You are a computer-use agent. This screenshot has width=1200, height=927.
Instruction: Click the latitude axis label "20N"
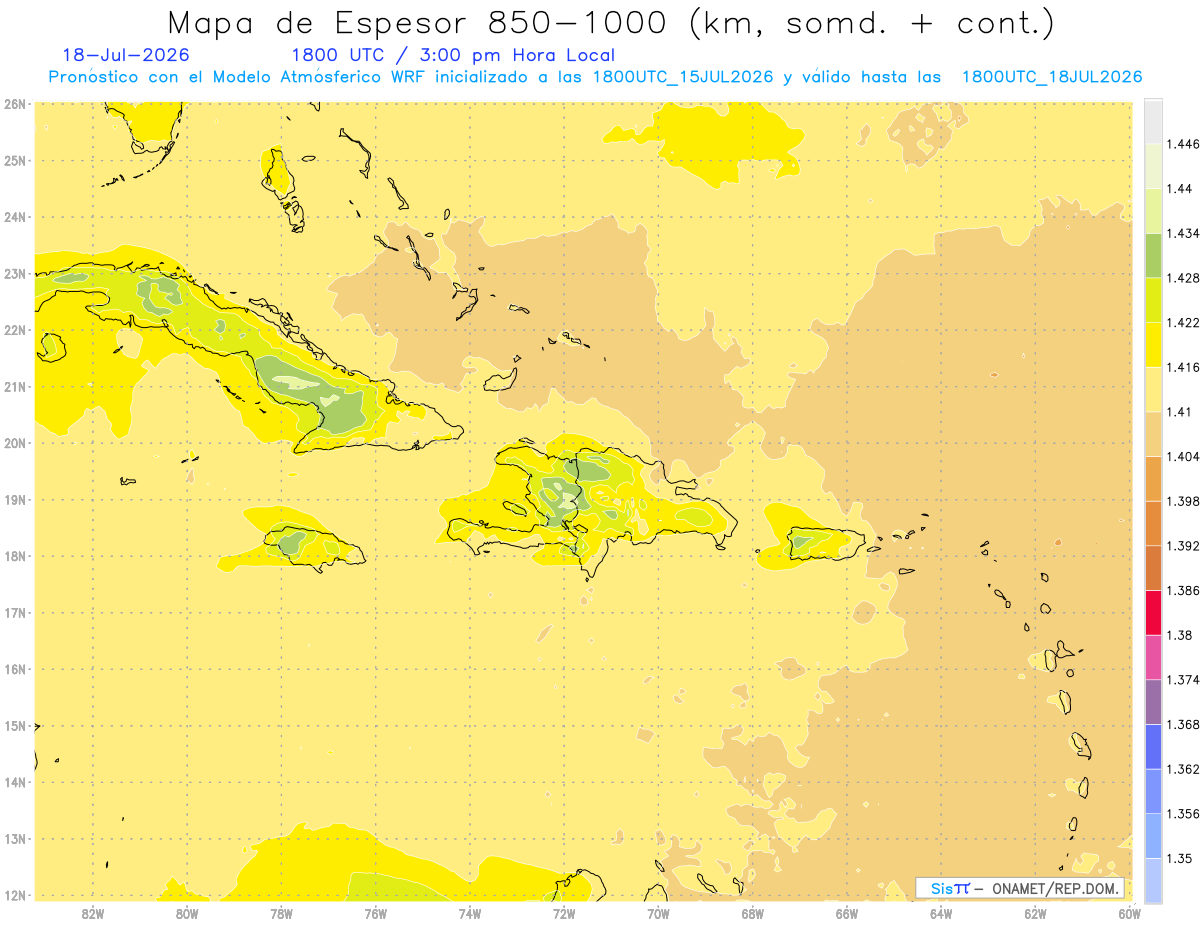click(15, 443)
